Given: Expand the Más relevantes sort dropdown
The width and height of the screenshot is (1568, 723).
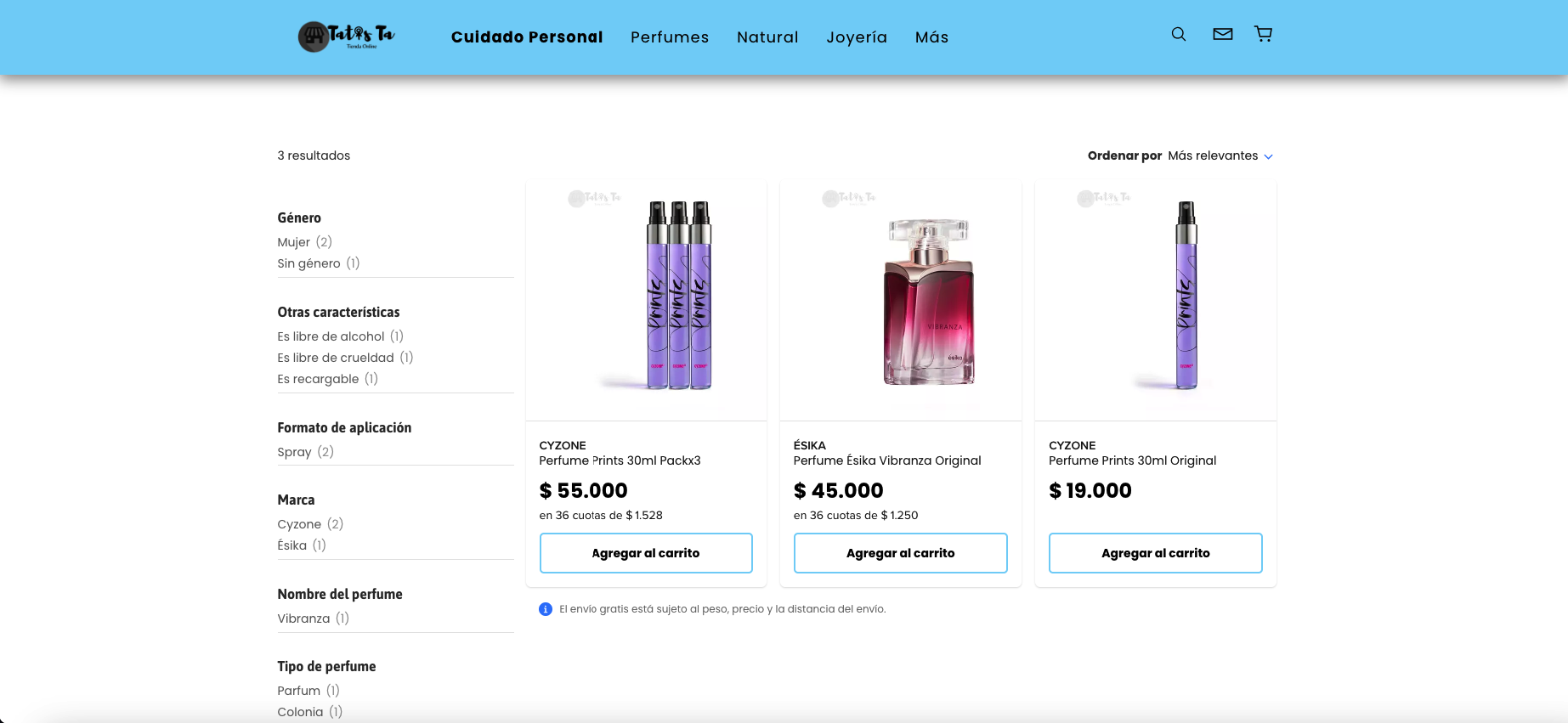Looking at the screenshot, I should point(1220,156).
